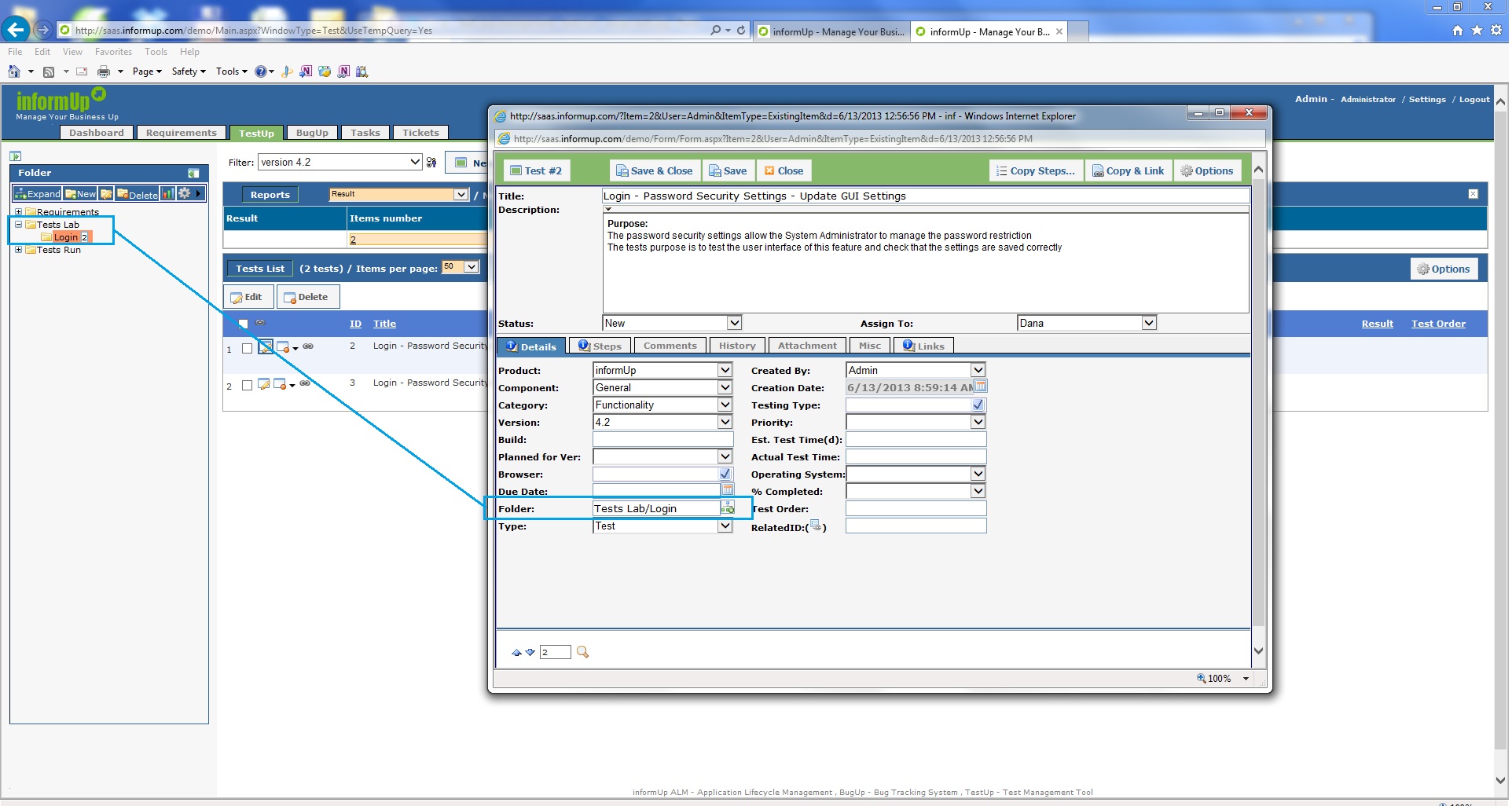The image size is (1512, 806).
Task: Click the magnifier go-to-item icon
Action: 582,652
